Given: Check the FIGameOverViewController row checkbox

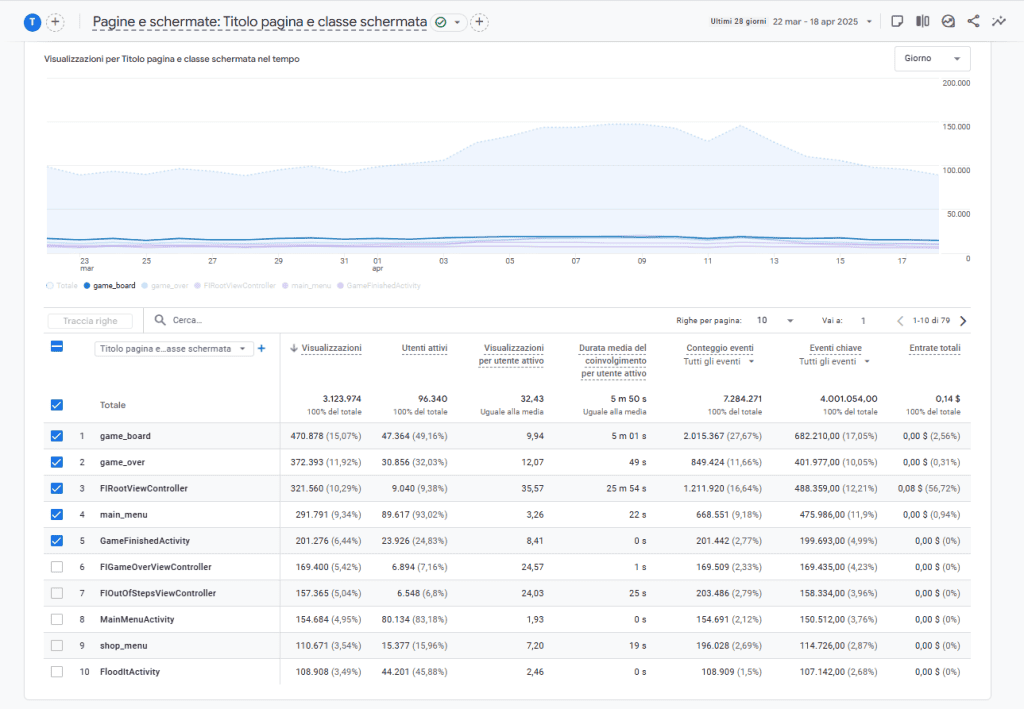Looking at the screenshot, I should click(57, 567).
